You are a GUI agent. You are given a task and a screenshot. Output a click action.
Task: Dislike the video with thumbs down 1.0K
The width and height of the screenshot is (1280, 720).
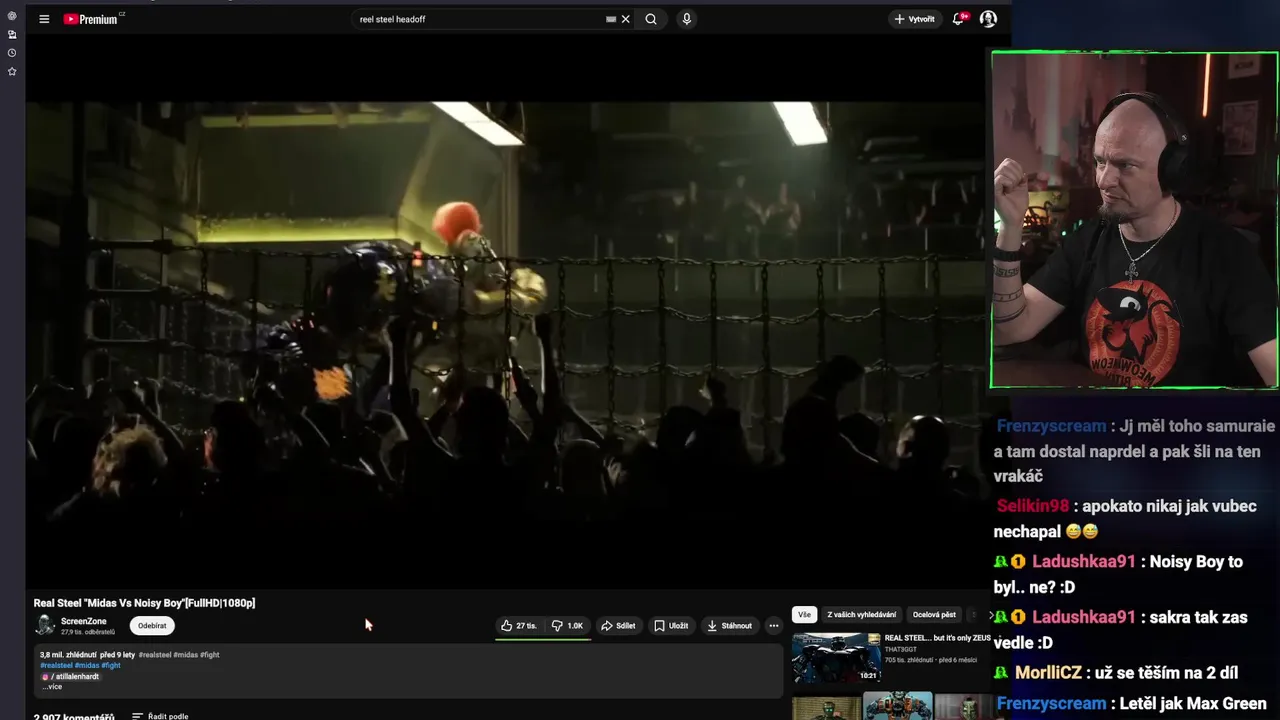568,626
